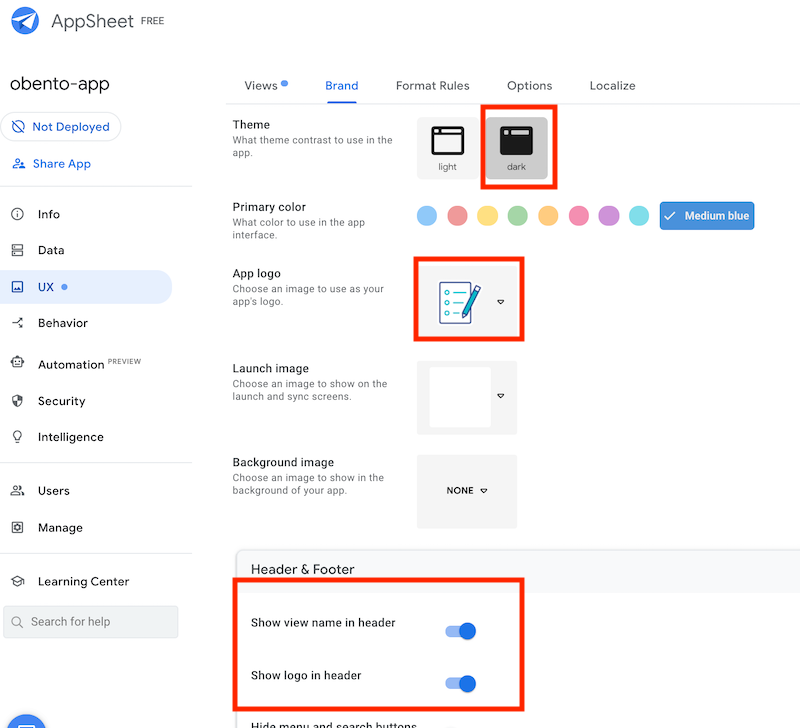Select the light theme option
800x728 pixels.
(x=447, y=148)
